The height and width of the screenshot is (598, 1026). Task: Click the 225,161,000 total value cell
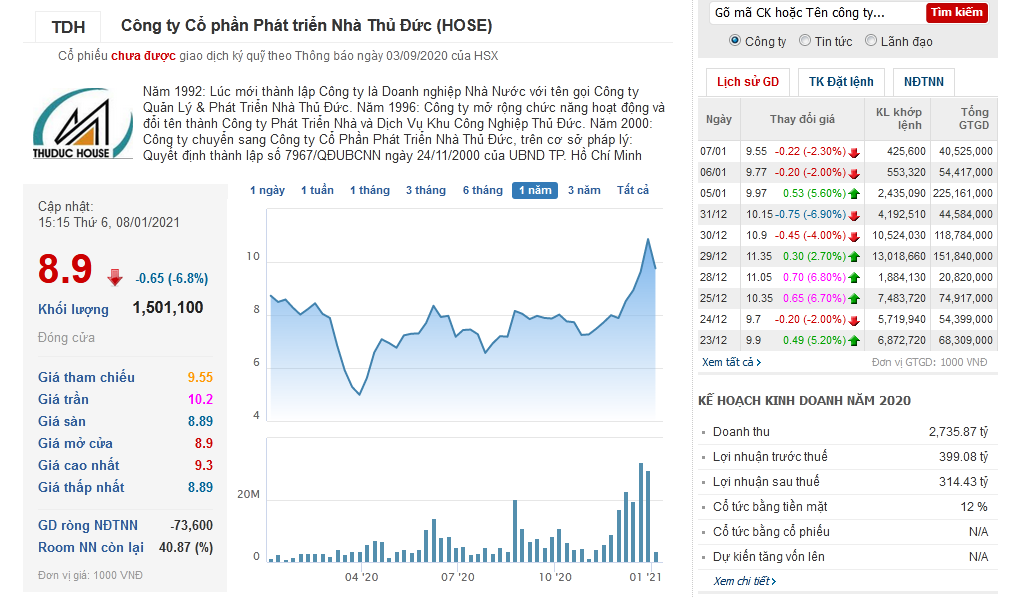(x=963, y=194)
